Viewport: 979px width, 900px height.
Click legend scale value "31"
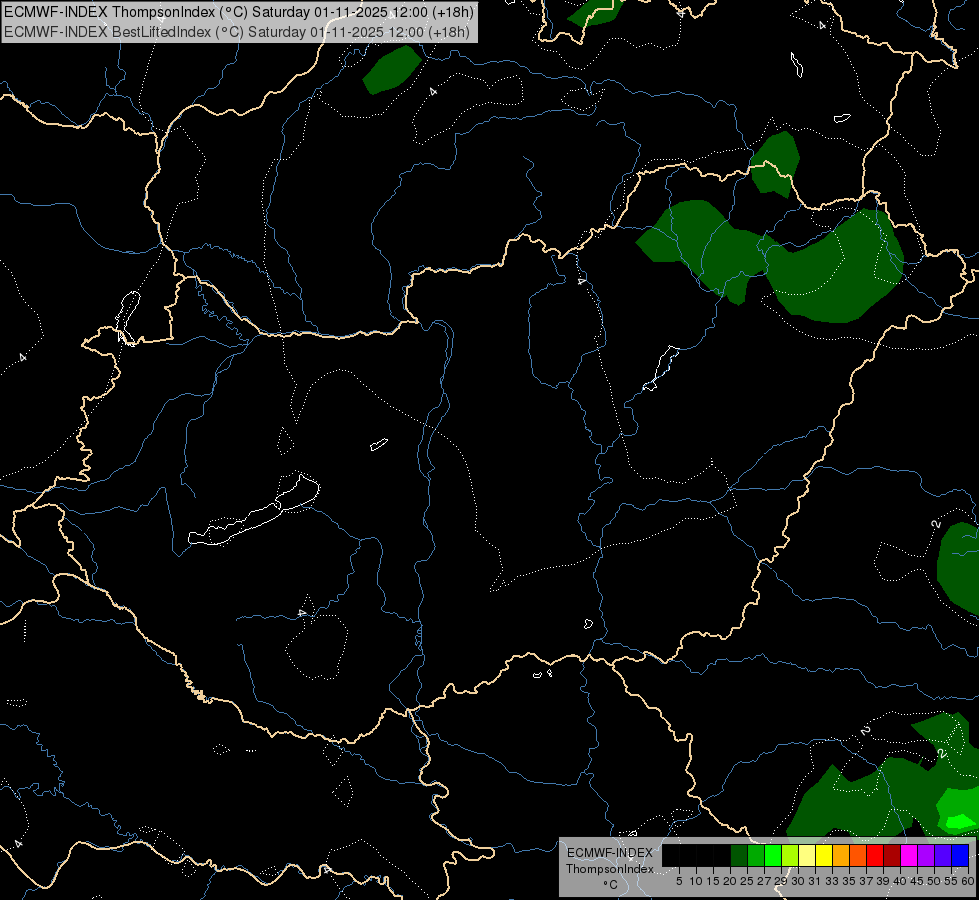click(815, 881)
